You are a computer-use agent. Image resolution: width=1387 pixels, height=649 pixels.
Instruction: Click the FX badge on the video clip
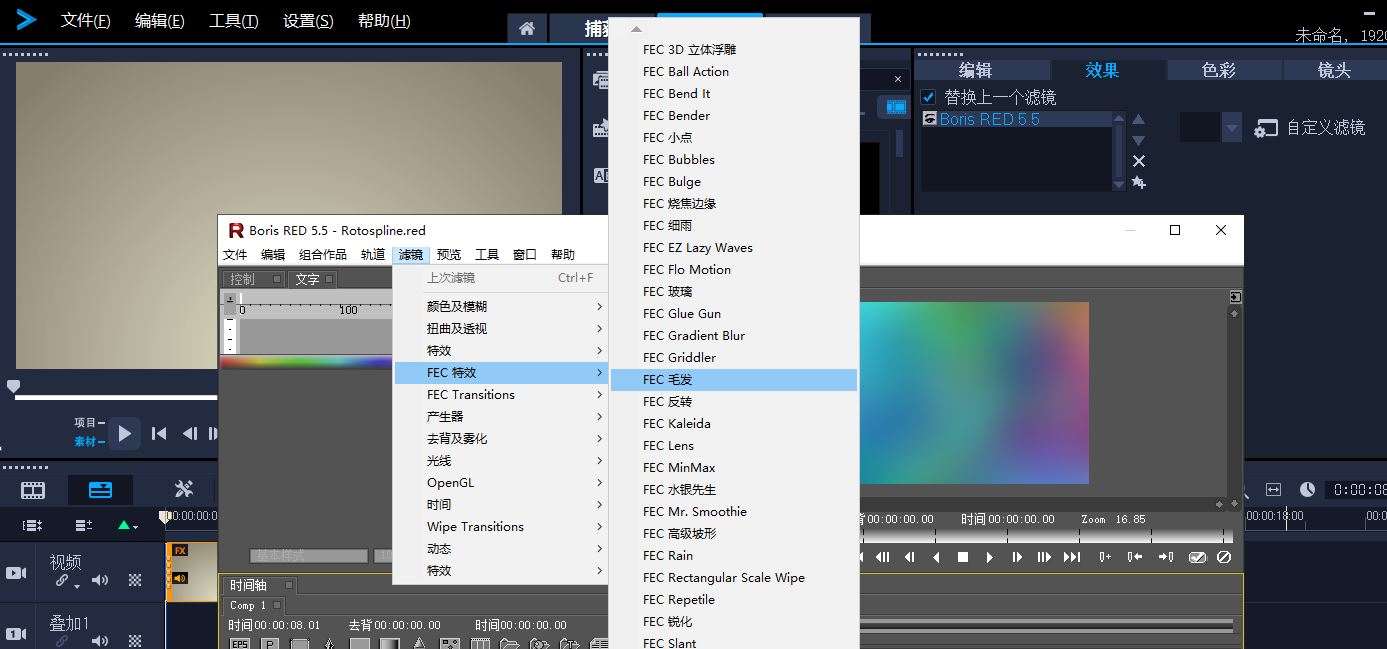coord(180,550)
